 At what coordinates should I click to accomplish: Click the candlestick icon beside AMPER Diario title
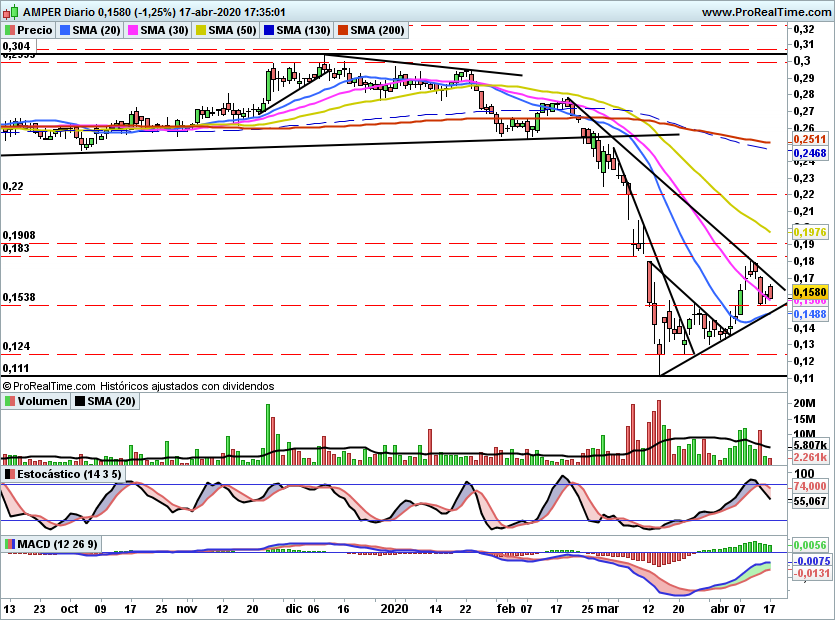[11, 11]
